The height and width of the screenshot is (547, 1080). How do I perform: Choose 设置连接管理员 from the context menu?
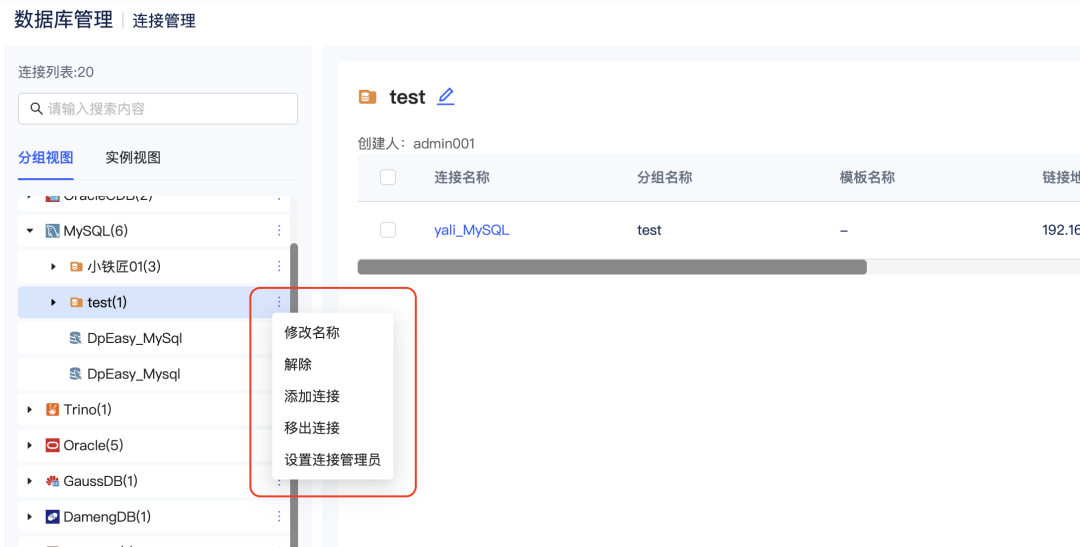(333, 460)
